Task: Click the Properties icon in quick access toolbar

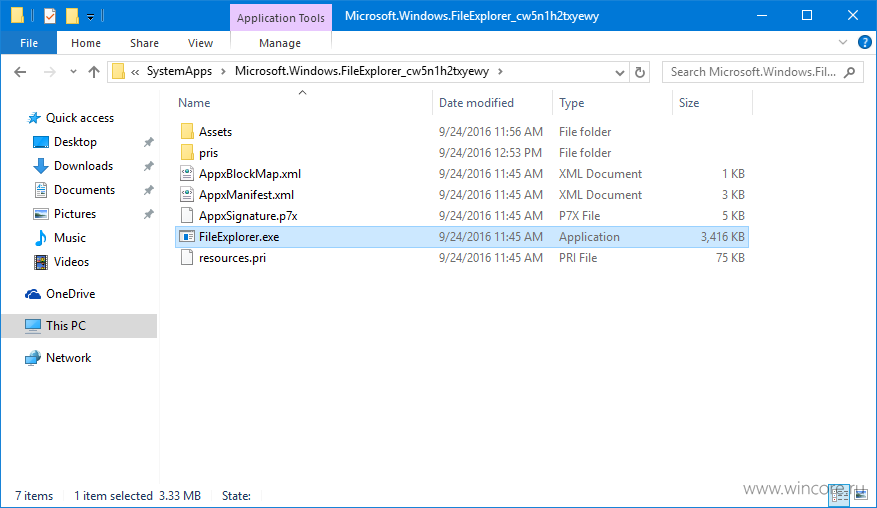Action: (x=50, y=16)
